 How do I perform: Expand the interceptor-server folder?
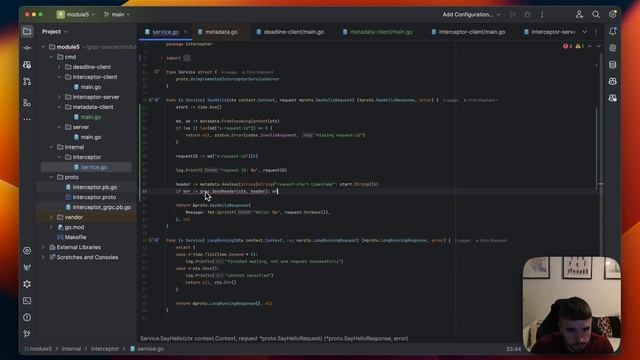click(60, 97)
